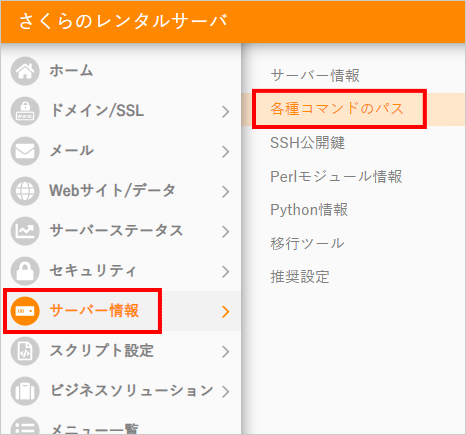
Task: Click the server status chart icon
Action: coord(25,231)
